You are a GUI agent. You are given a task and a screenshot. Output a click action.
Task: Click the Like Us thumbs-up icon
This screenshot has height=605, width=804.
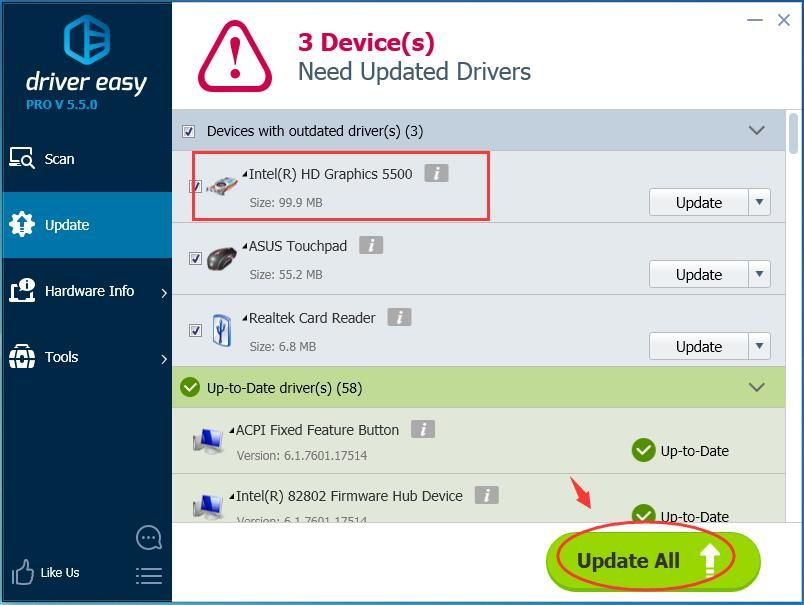[23, 573]
